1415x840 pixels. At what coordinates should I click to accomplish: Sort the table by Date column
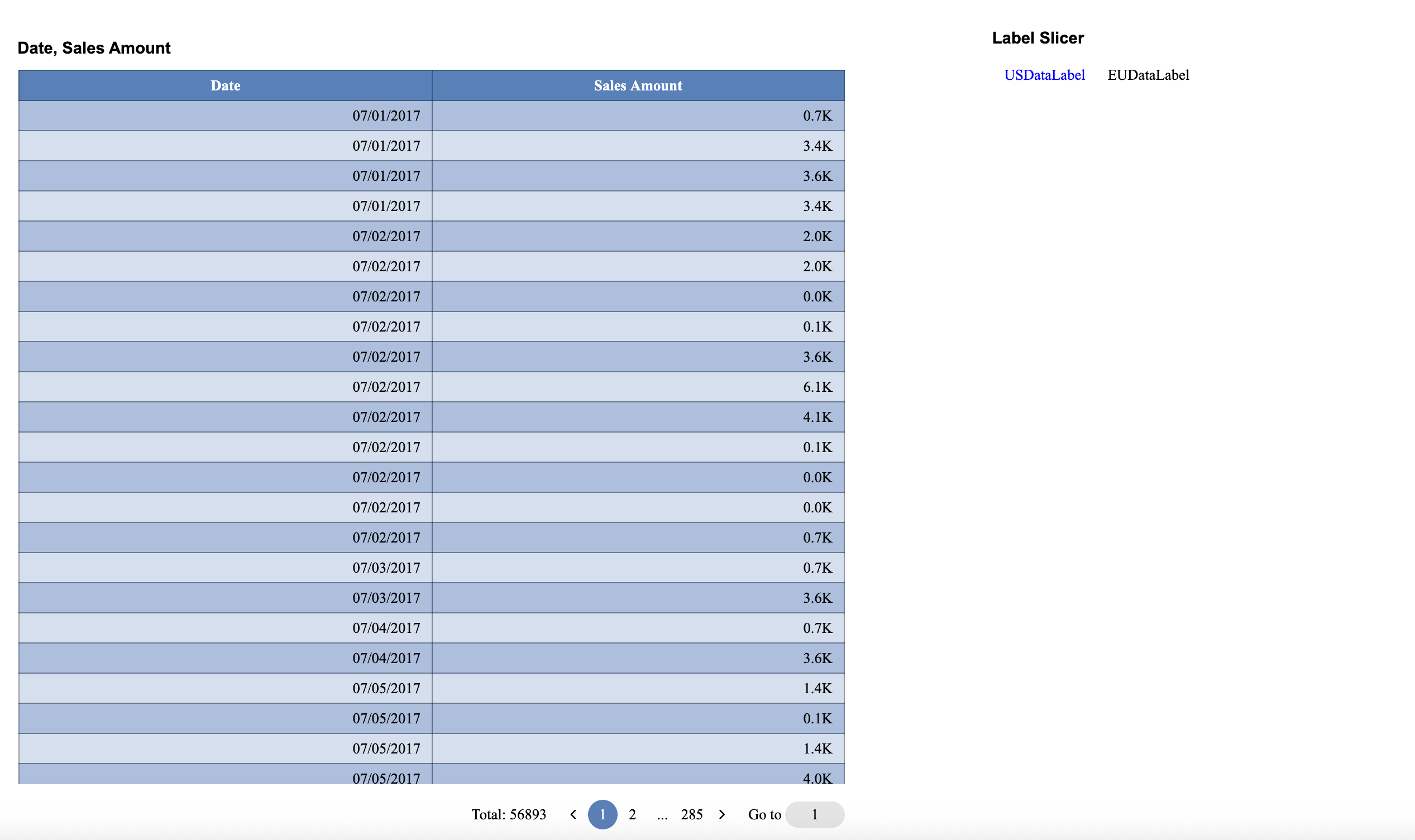(x=225, y=85)
